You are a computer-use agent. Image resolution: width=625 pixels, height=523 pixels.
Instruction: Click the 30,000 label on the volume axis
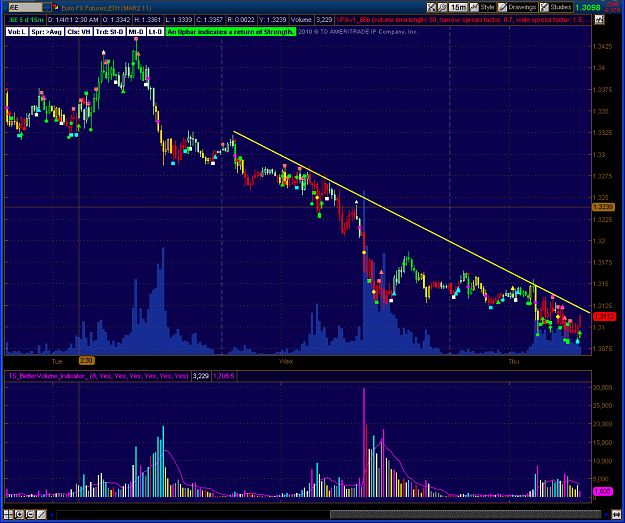[604, 387]
